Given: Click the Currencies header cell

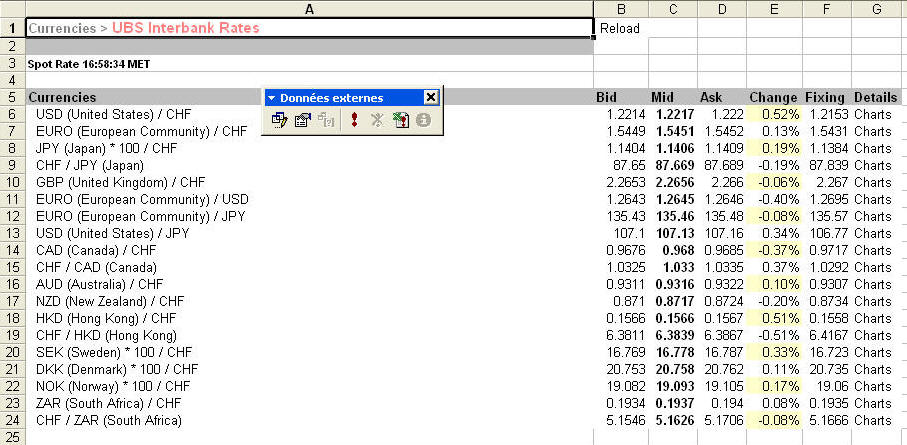Looking at the screenshot, I should (x=309, y=97).
